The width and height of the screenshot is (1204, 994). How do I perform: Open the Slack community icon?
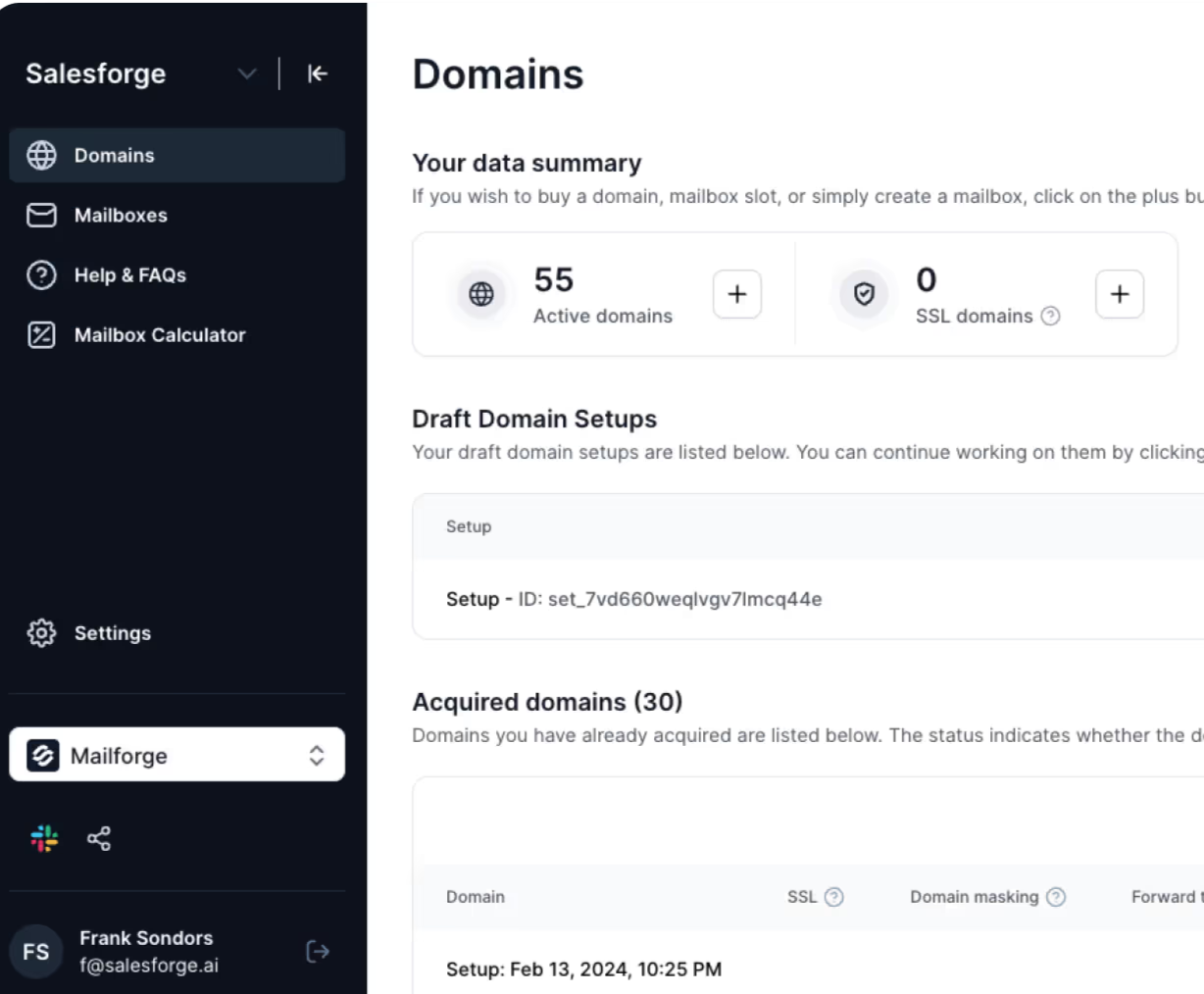pos(44,838)
